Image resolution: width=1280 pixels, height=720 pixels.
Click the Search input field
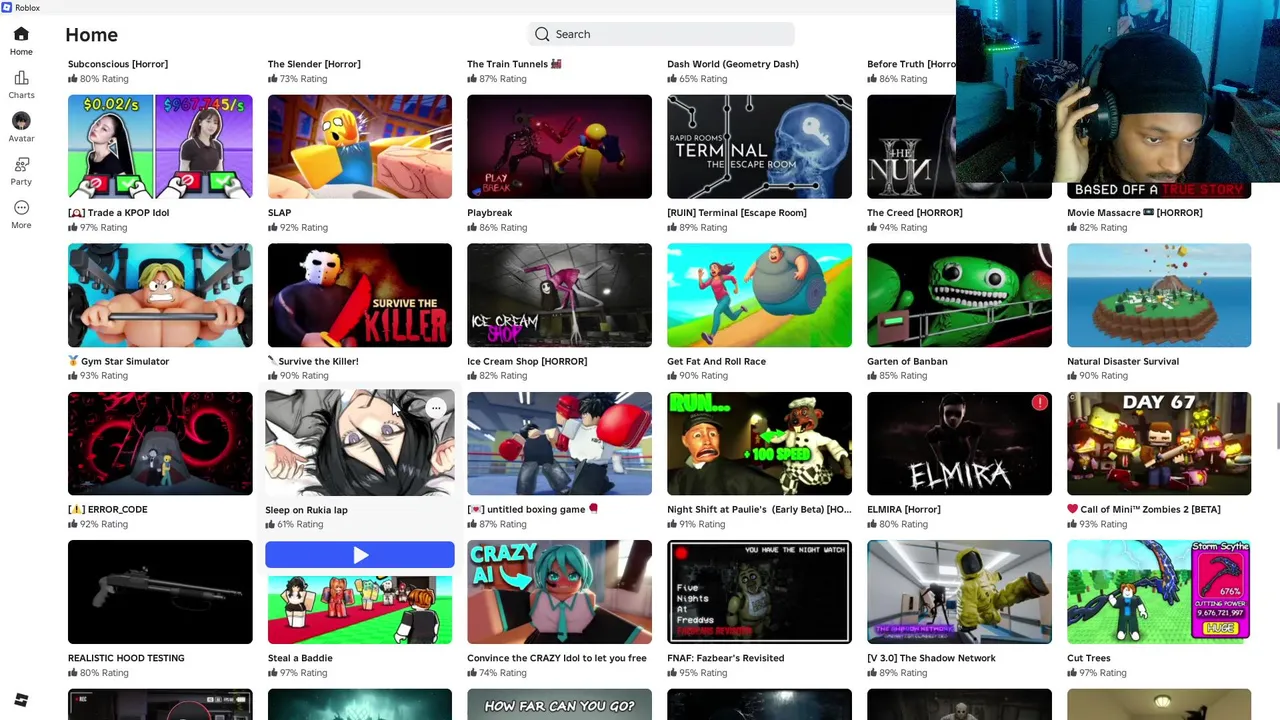click(661, 34)
